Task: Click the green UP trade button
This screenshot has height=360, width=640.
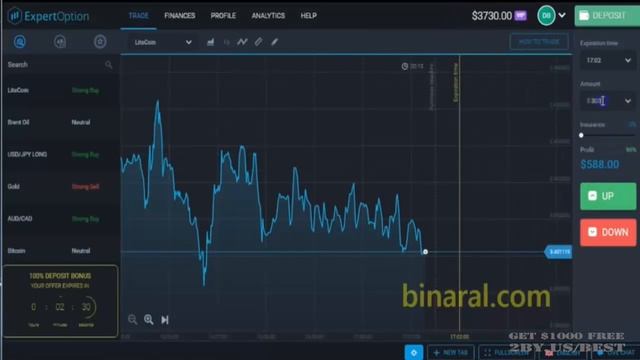Action: coord(608,196)
